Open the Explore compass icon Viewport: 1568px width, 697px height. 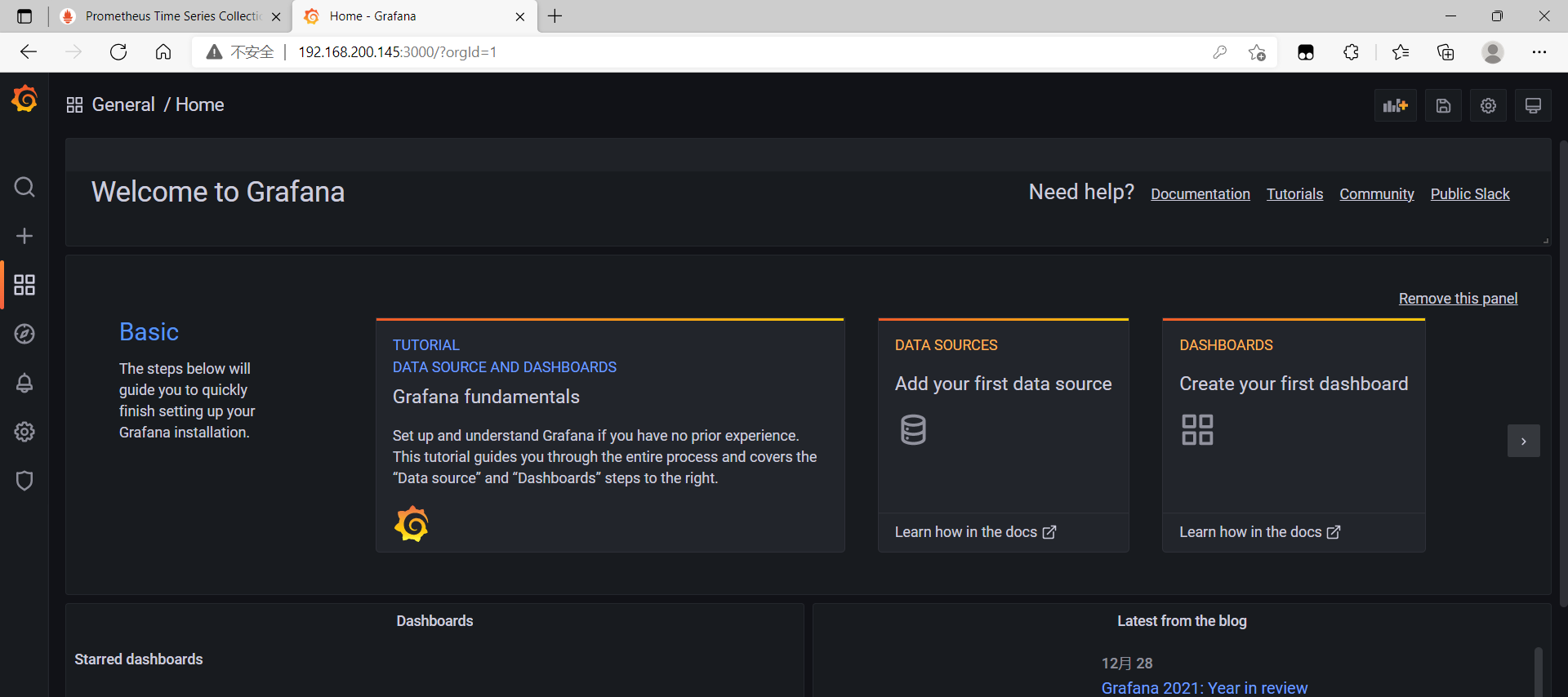(x=24, y=334)
